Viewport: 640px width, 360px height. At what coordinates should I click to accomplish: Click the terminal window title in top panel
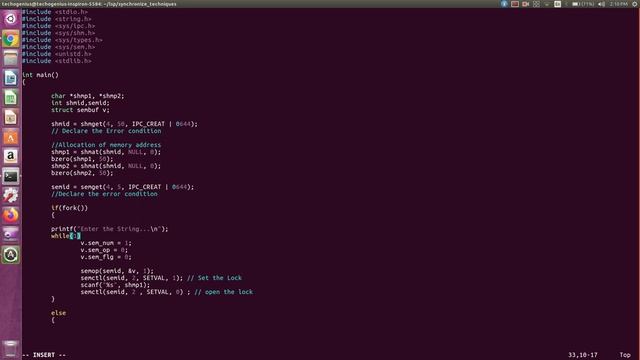(x=89, y=4)
